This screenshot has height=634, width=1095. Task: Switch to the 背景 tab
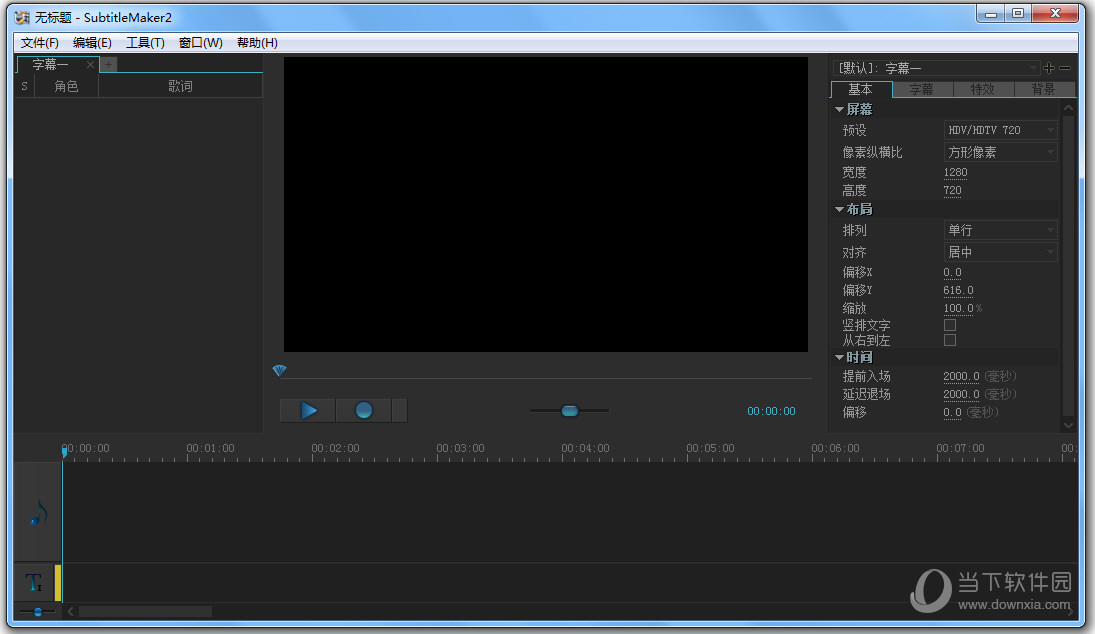click(x=1043, y=89)
